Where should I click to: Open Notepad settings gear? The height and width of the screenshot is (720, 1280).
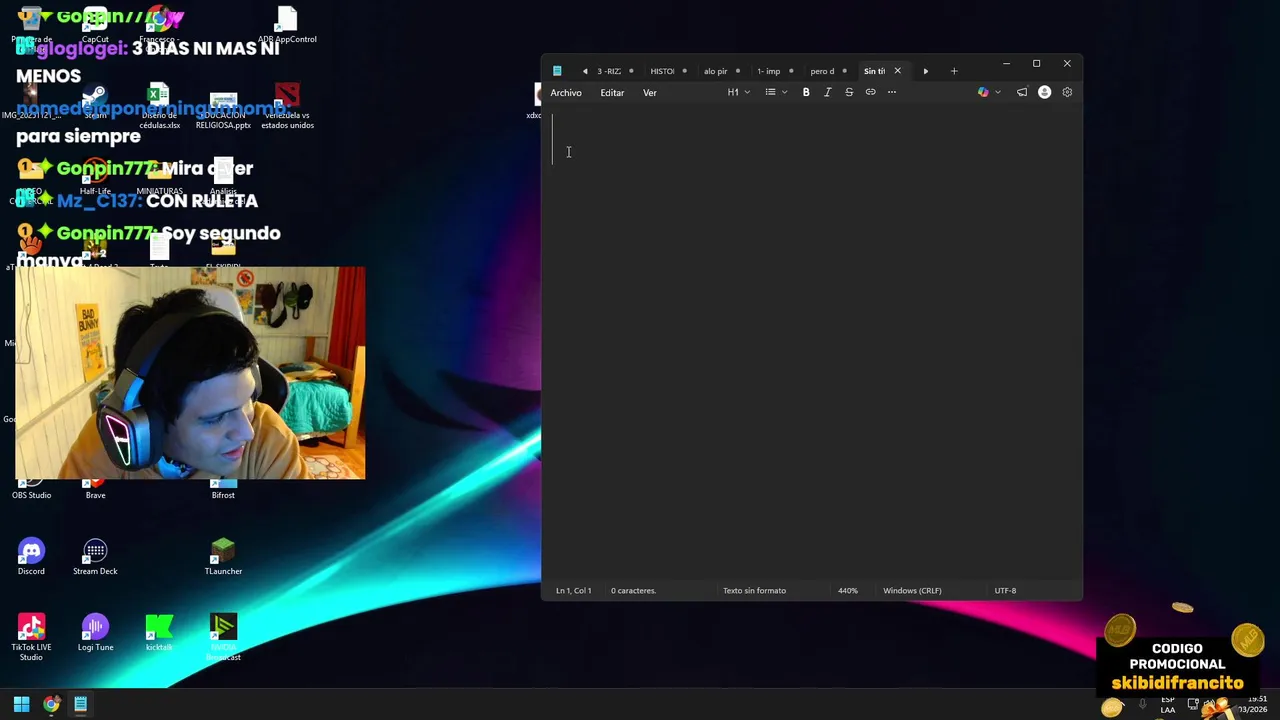pos(1067,92)
